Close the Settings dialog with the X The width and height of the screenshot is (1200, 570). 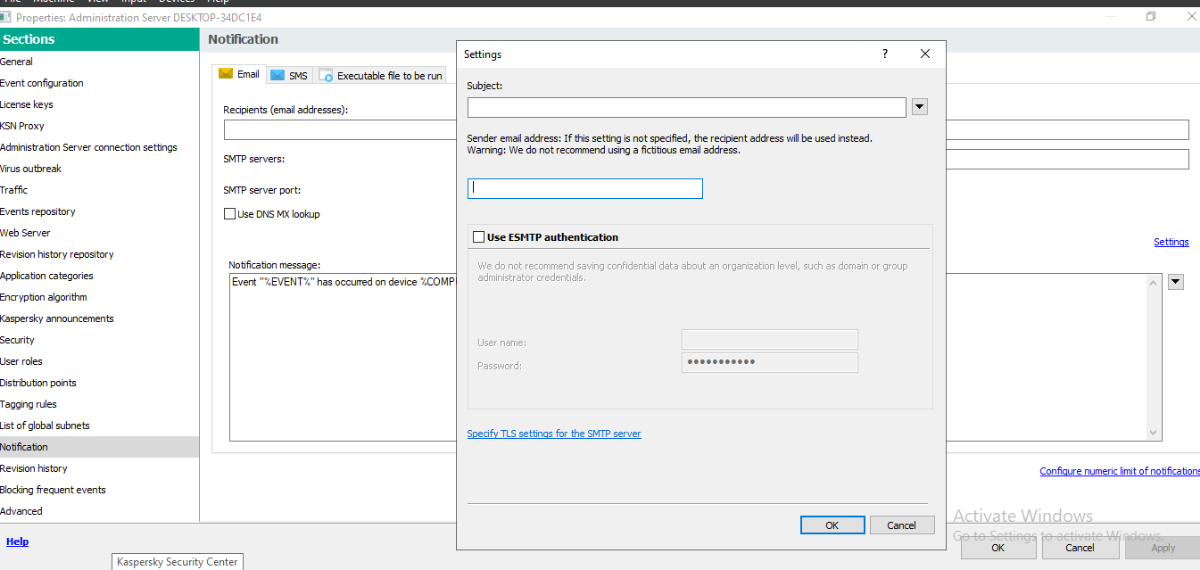pos(925,54)
